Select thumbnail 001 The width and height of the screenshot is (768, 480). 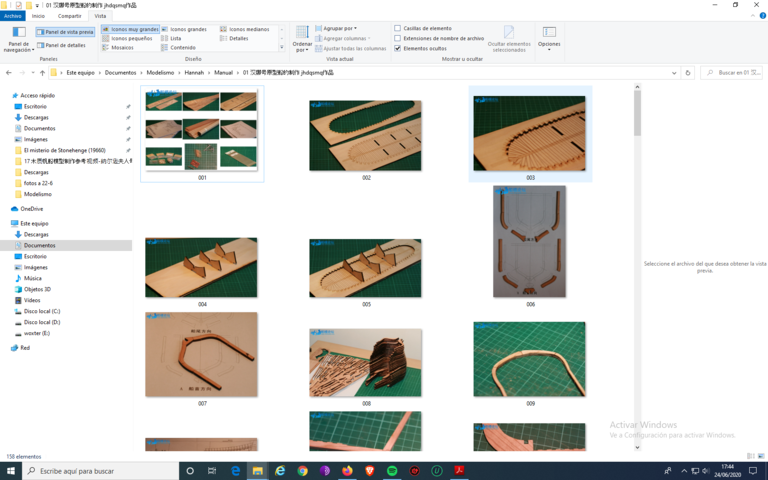coord(202,134)
